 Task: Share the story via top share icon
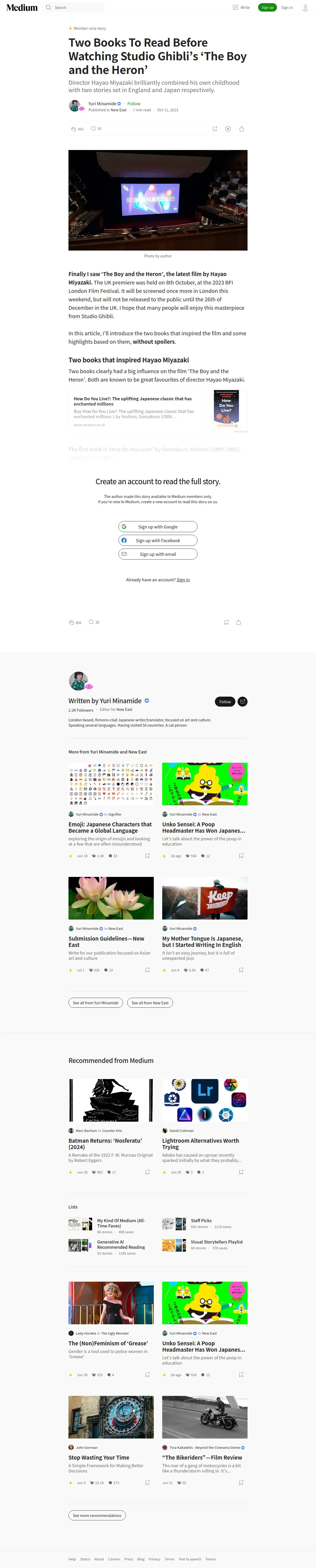(x=242, y=129)
